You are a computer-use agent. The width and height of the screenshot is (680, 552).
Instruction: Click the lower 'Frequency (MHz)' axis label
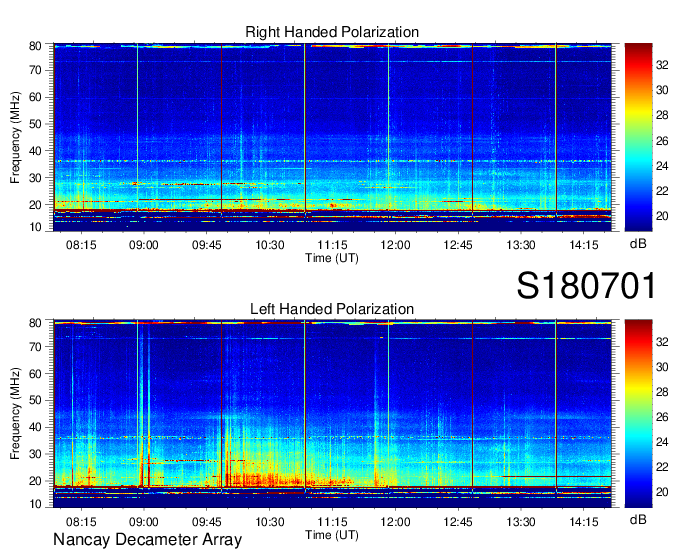coord(15,414)
